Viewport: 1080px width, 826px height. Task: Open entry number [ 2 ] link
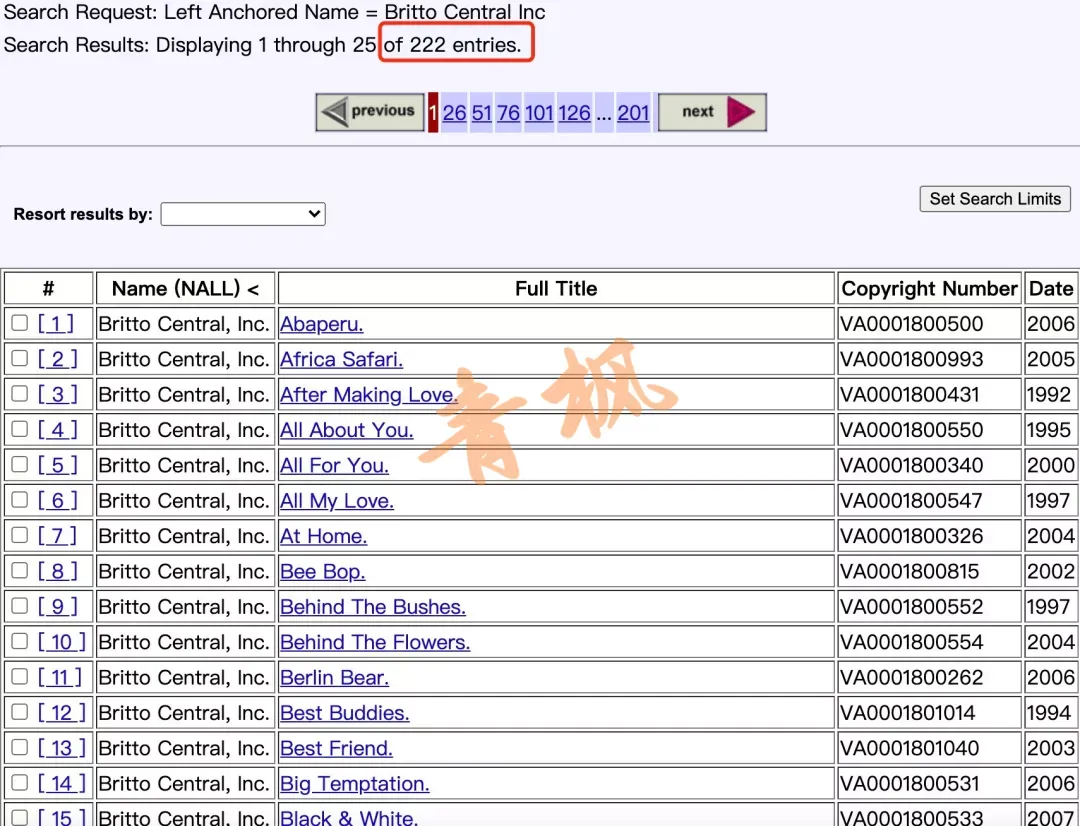click(x=58, y=358)
